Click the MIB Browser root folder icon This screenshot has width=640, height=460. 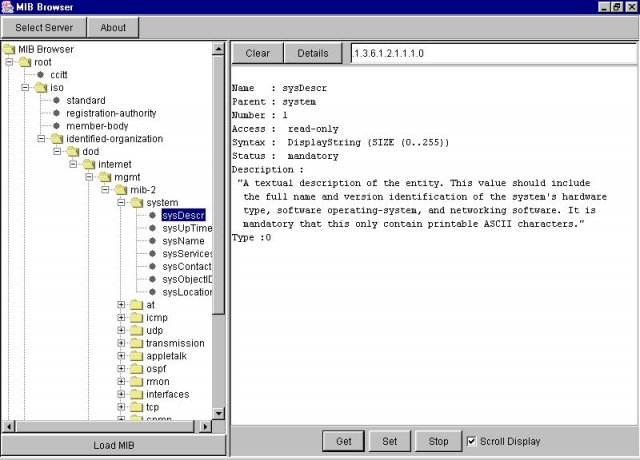[x=9, y=49]
